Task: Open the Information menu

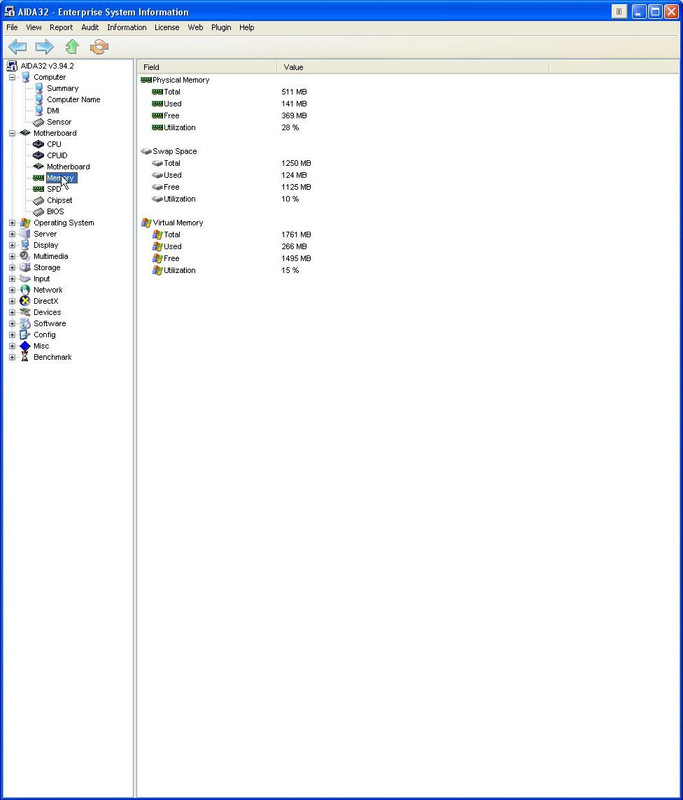Action: click(x=127, y=28)
